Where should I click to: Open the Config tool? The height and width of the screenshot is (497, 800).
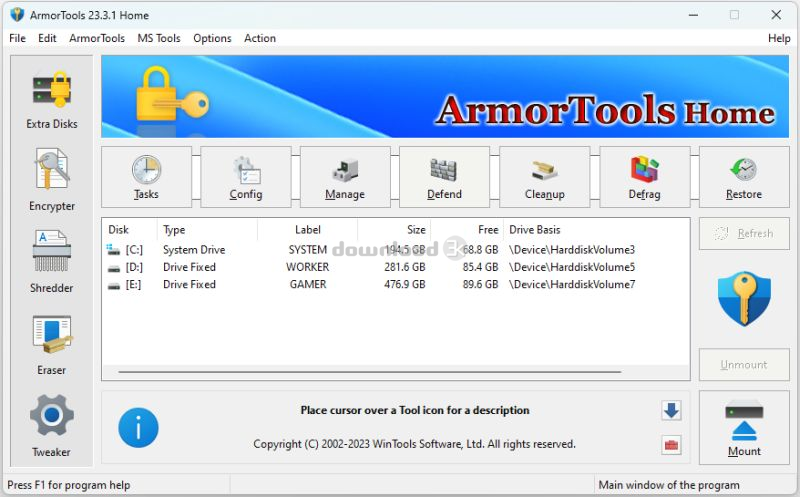click(246, 177)
